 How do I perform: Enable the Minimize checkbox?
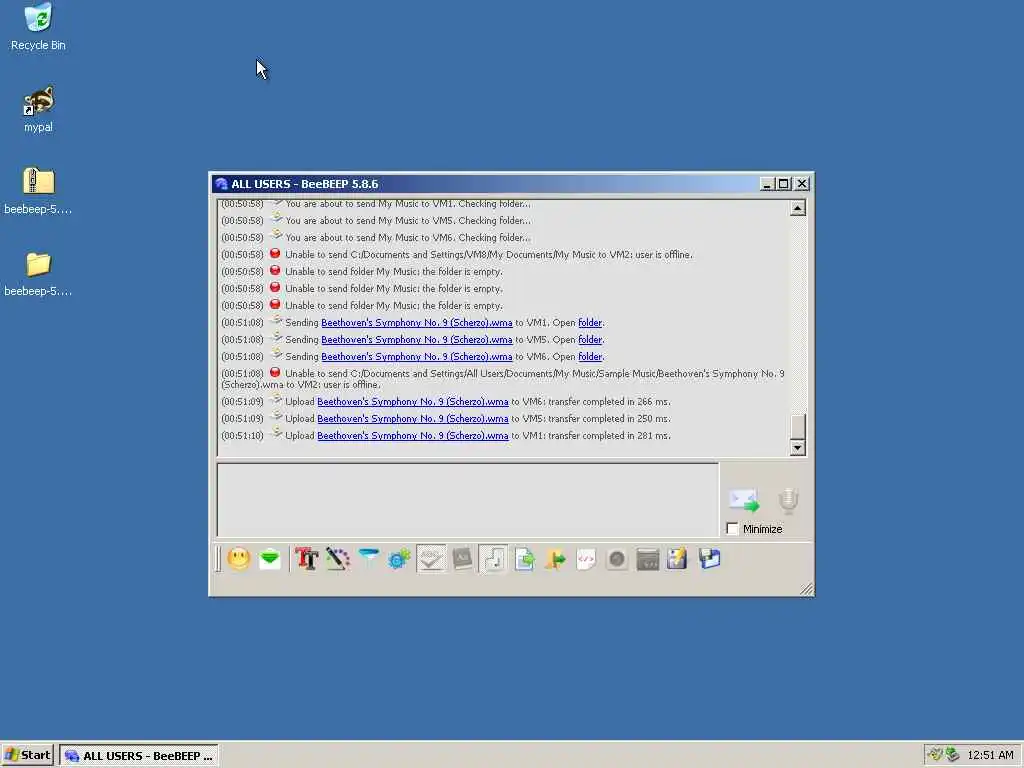(733, 529)
